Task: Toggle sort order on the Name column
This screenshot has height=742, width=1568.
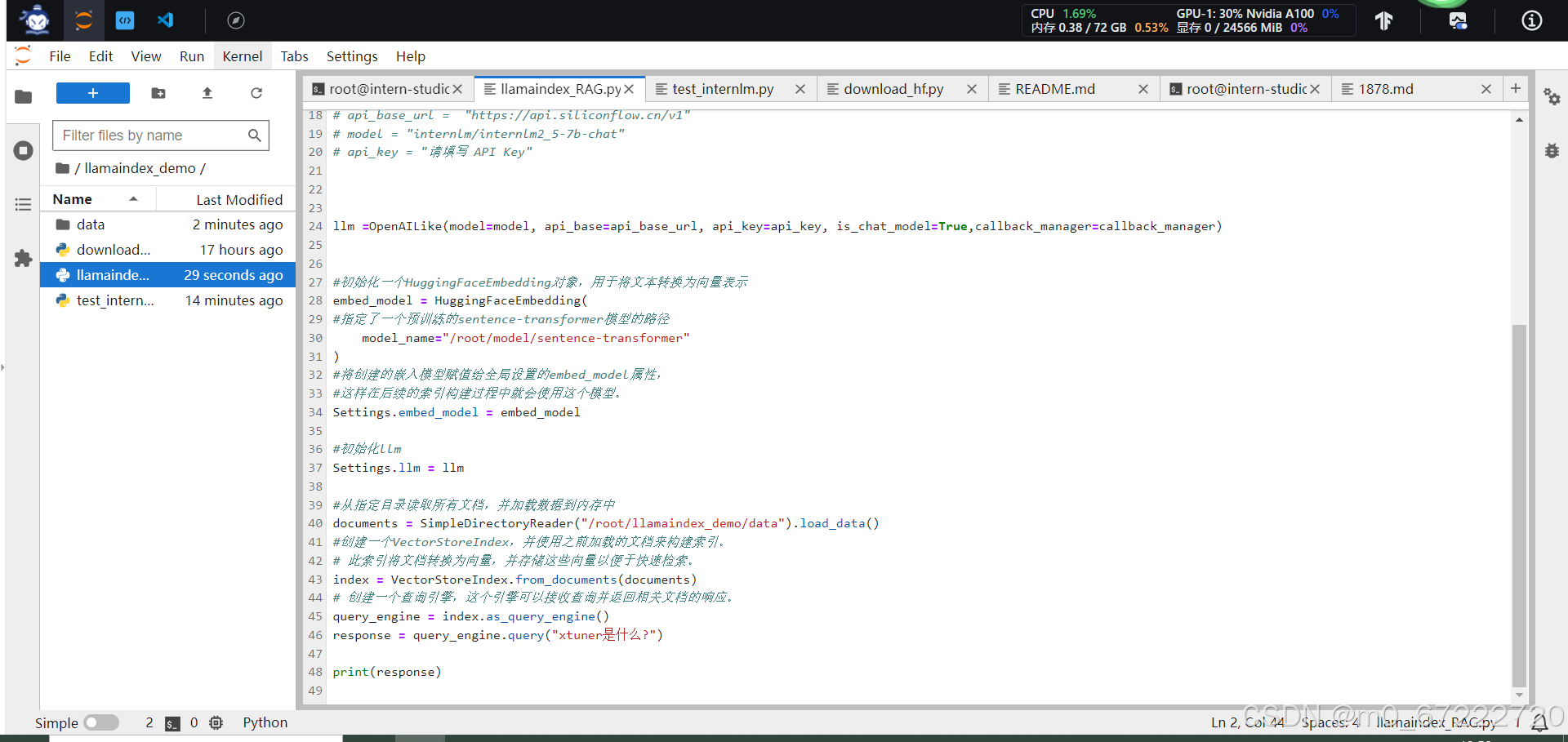Action: [x=72, y=198]
